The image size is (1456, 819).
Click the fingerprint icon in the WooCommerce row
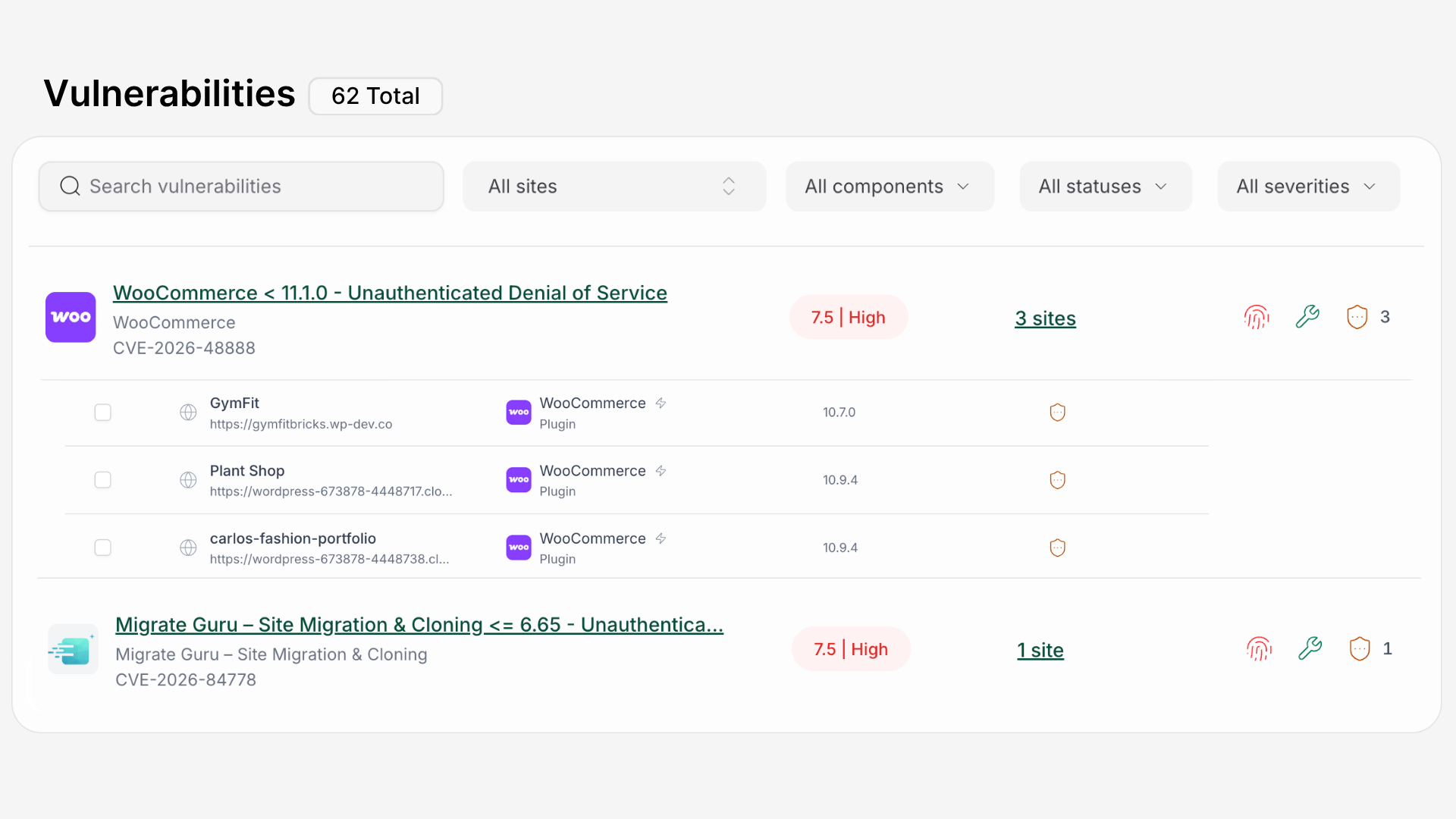pyautogui.click(x=1257, y=317)
